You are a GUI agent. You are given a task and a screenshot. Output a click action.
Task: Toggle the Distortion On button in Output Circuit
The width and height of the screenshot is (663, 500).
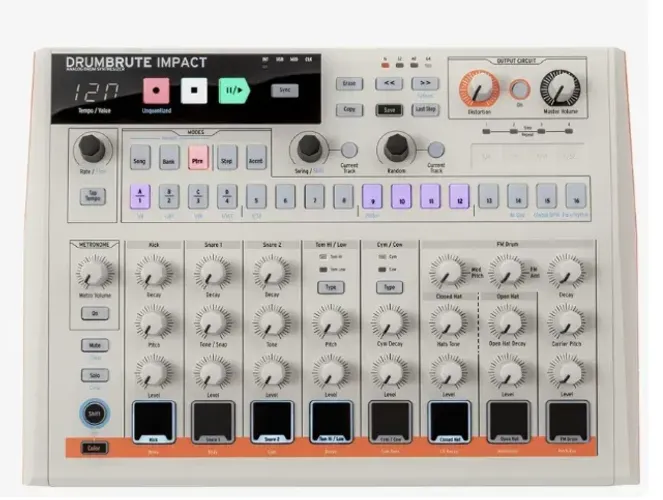[x=520, y=90]
